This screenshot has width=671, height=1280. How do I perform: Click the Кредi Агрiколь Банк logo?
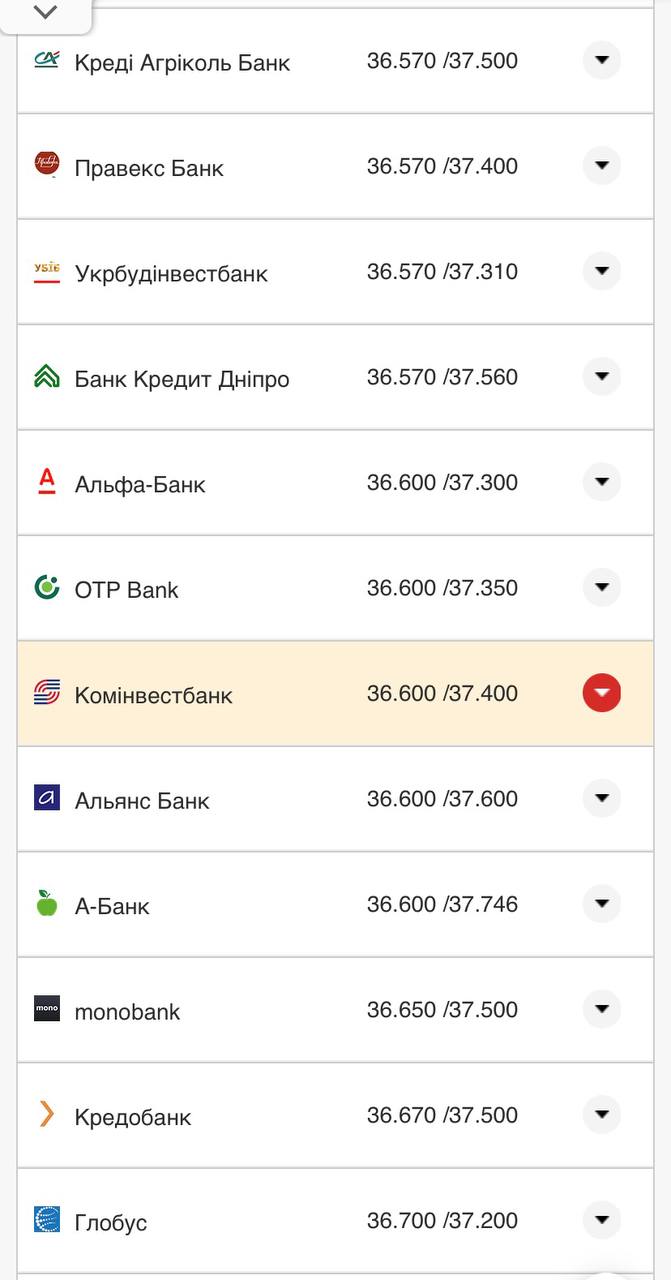click(47, 60)
